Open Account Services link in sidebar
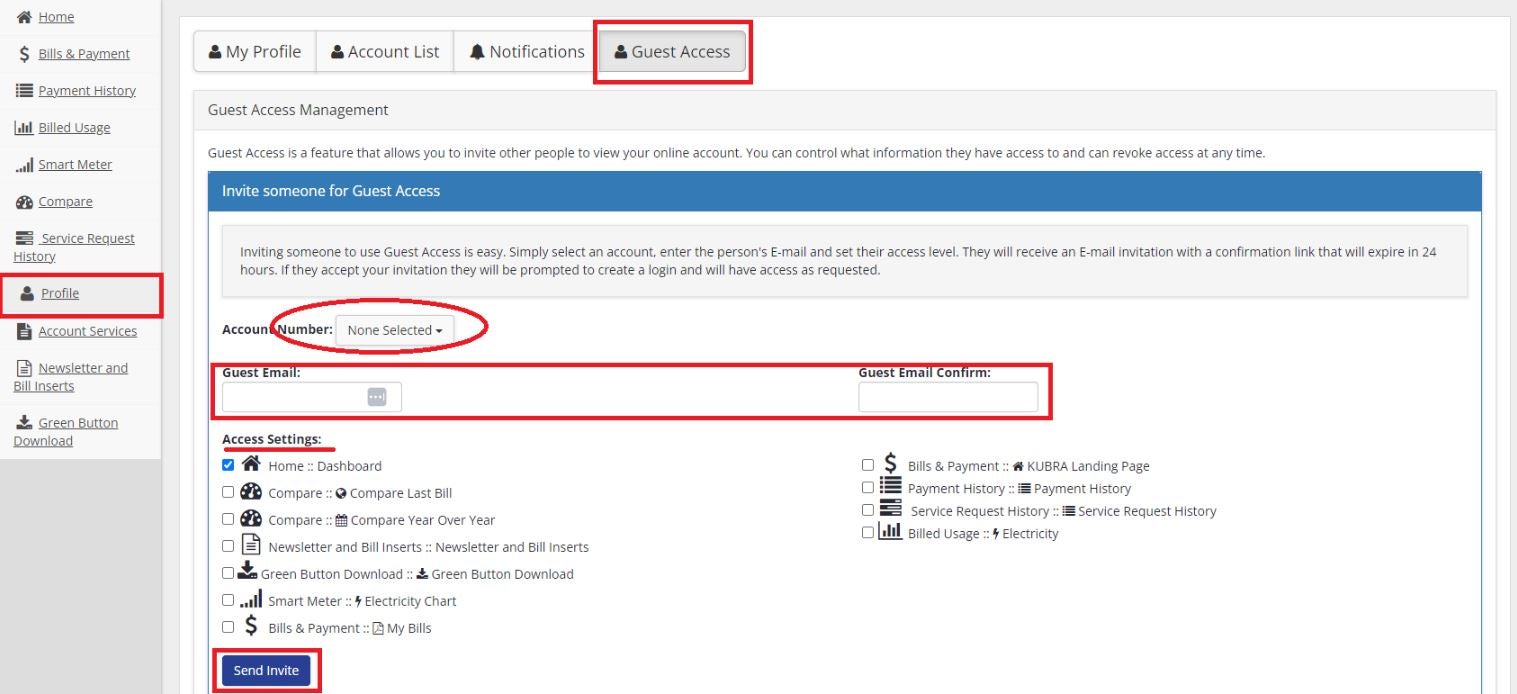The image size is (1517, 694). coord(87,331)
